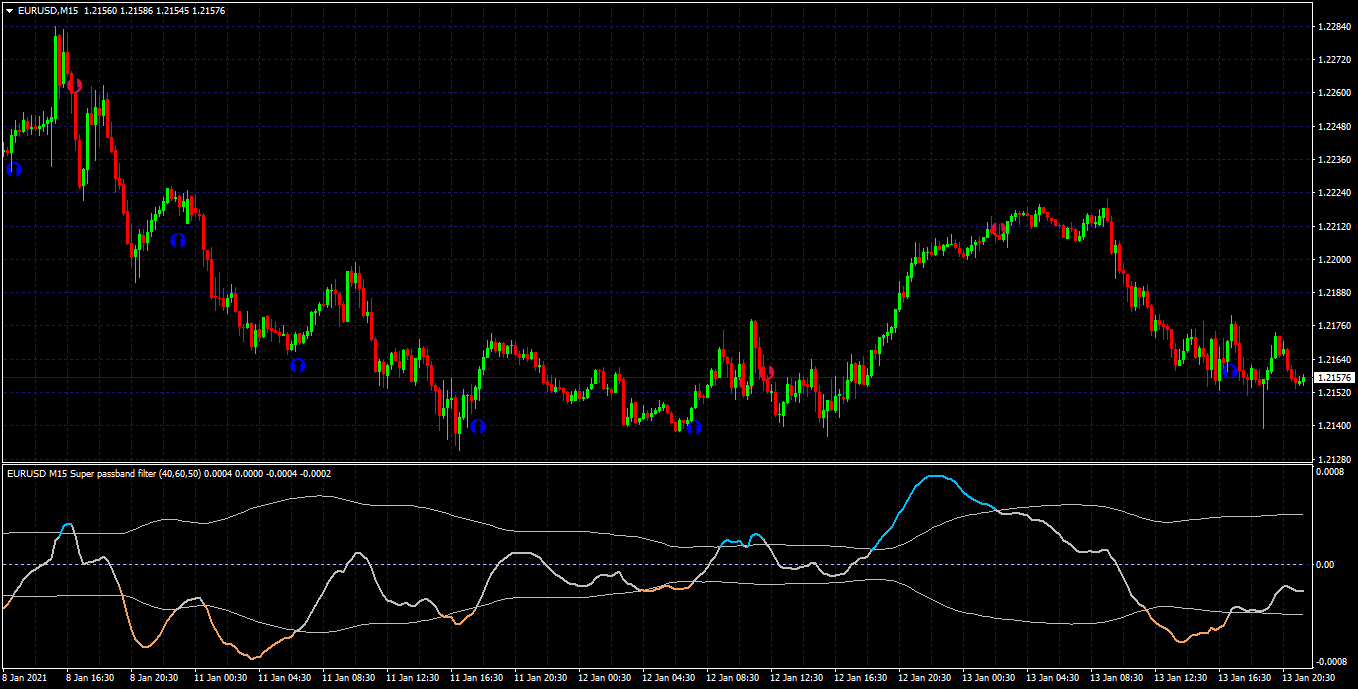Select the blue buy arrow below the first 8 Jan candles
This screenshot has height=689, width=1358.
[14, 169]
